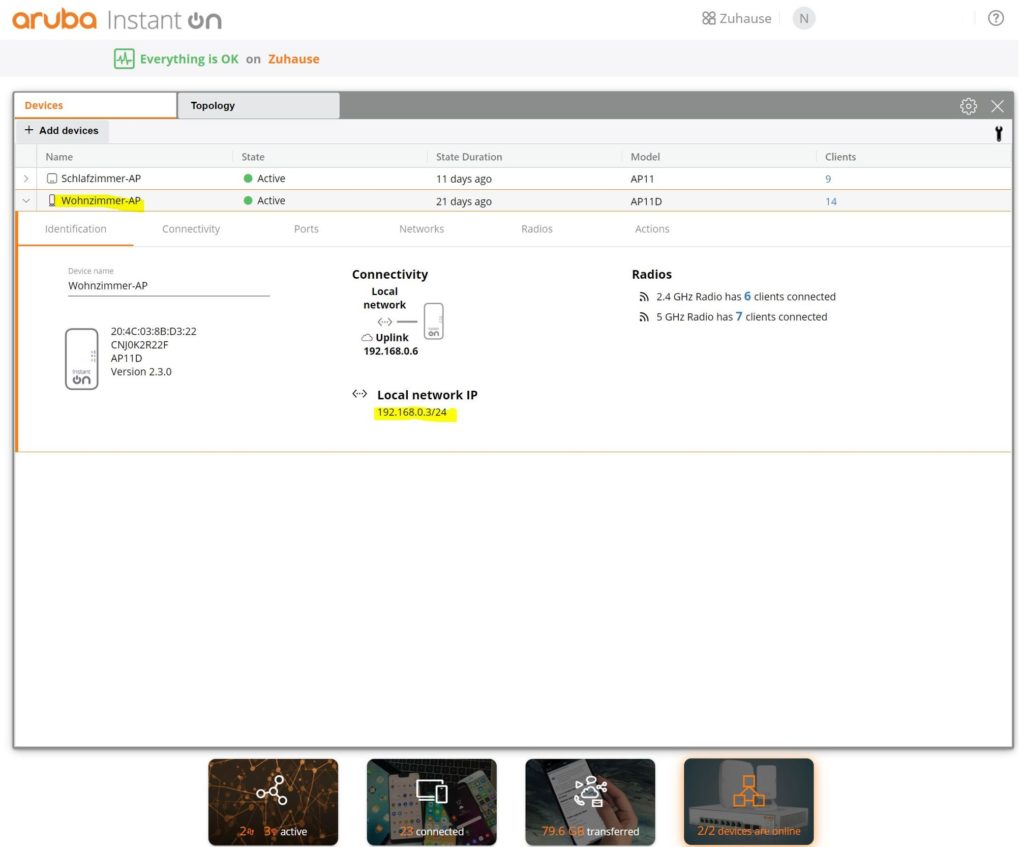Click the AP11D device illustration

(x=82, y=359)
